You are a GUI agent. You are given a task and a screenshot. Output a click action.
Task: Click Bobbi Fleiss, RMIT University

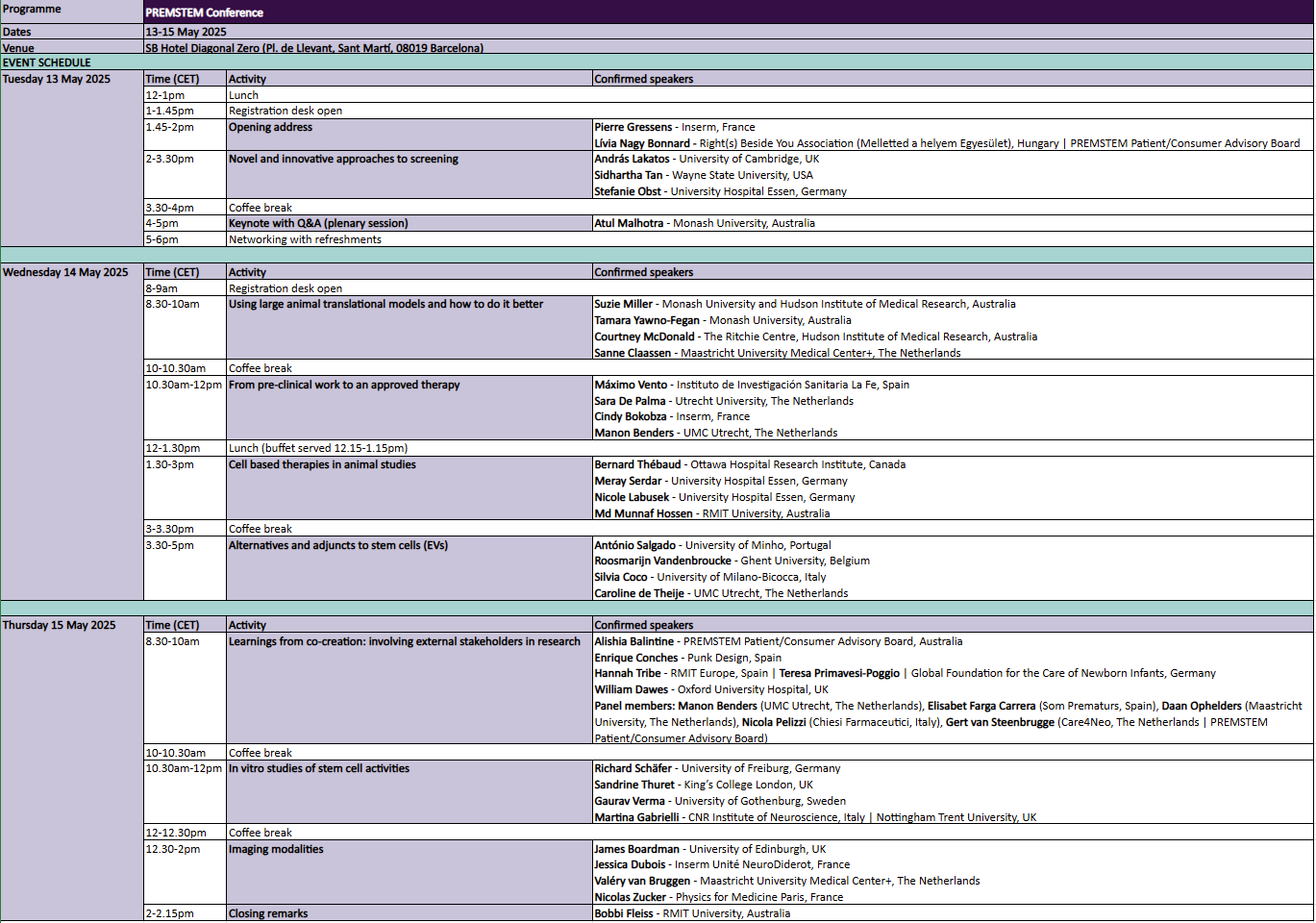click(x=692, y=913)
